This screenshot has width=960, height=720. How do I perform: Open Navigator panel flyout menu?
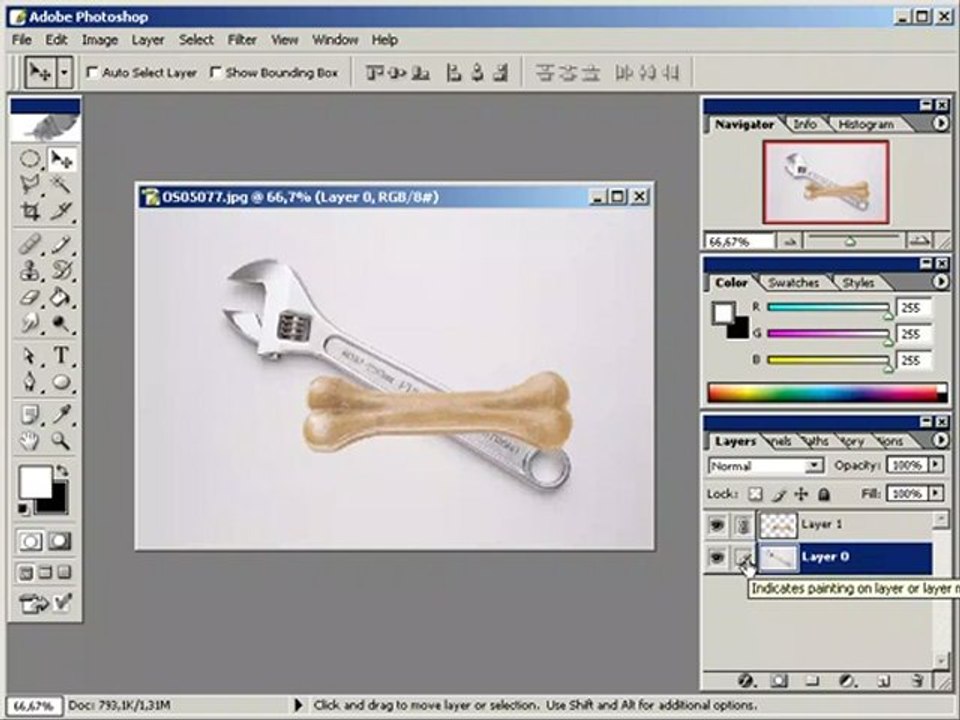pyautogui.click(x=940, y=124)
